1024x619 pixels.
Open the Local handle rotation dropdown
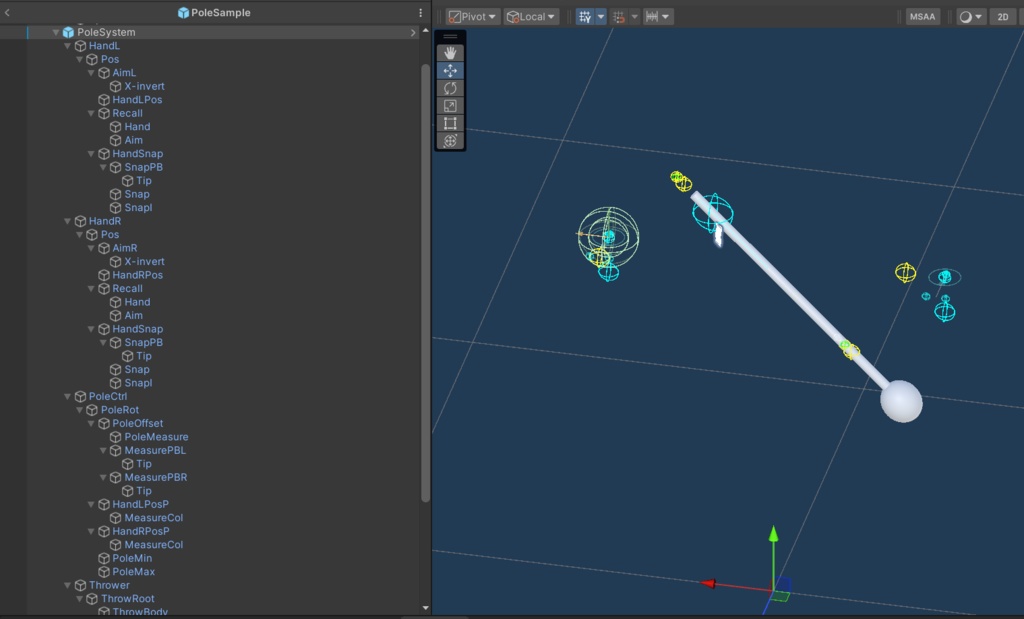[531, 16]
